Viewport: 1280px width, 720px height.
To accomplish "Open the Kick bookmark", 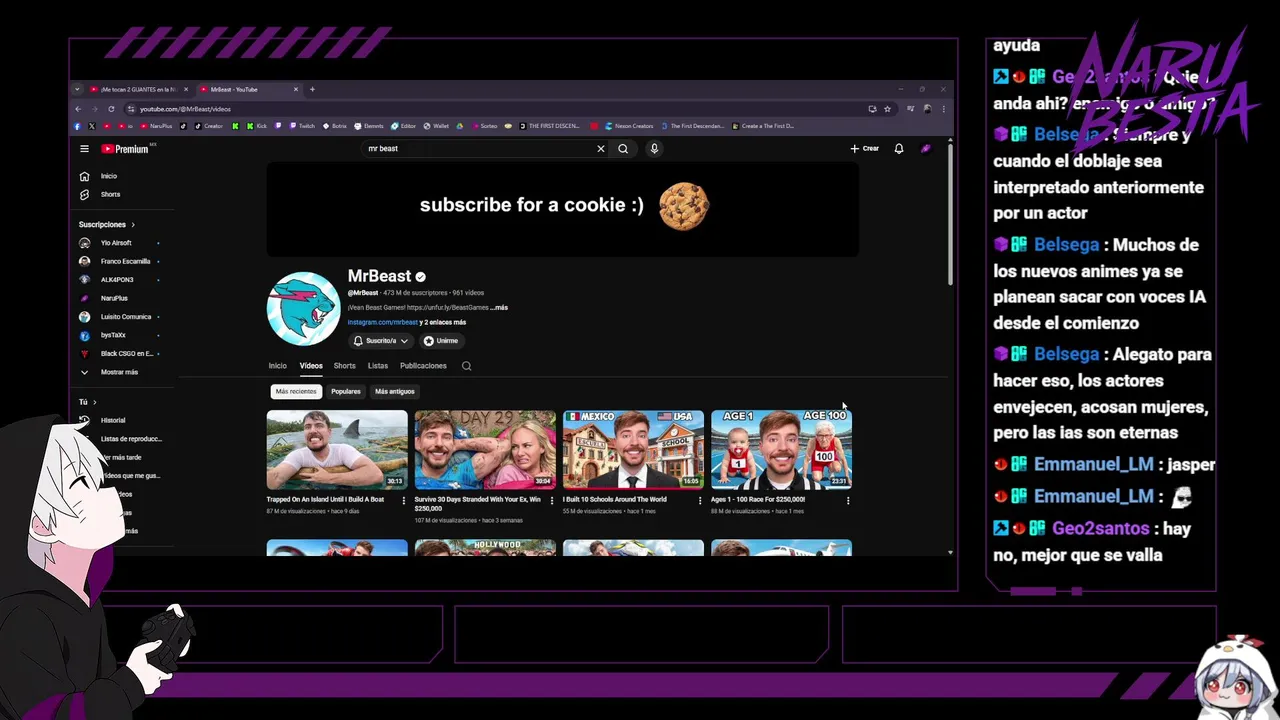I will click(x=257, y=126).
